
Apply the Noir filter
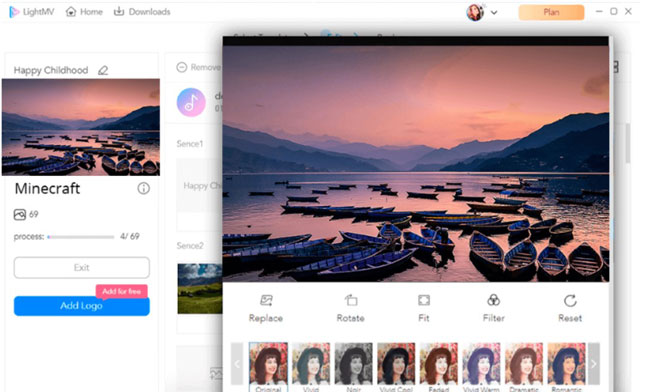[354, 364]
